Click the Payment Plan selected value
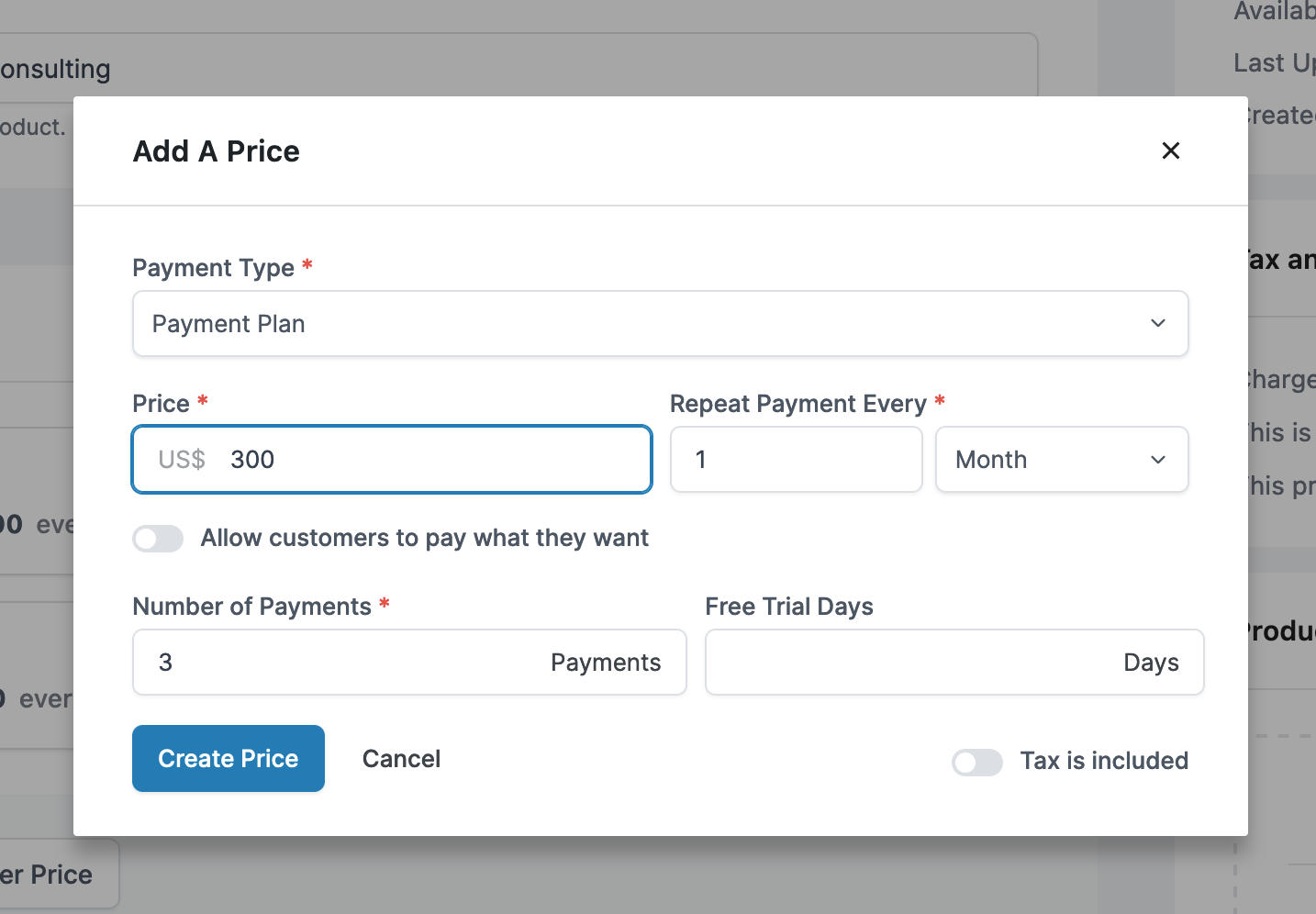Image resolution: width=1316 pixels, height=914 pixels. pyautogui.click(x=229, y=324)
